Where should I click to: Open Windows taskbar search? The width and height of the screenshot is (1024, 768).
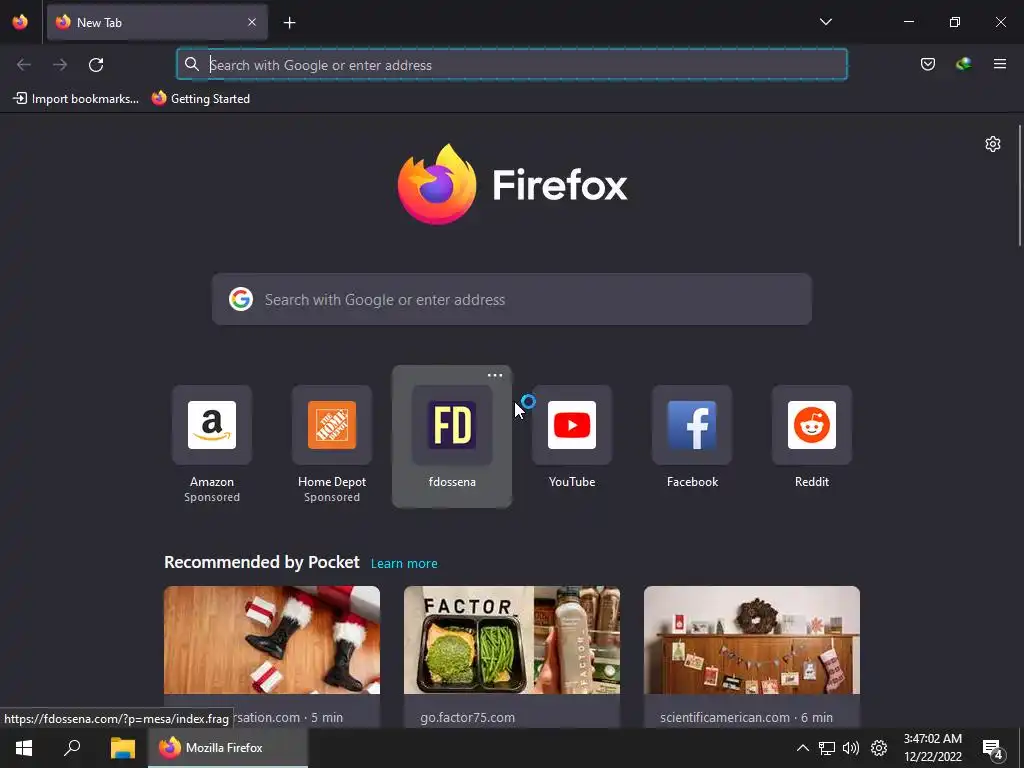(72, 748)
